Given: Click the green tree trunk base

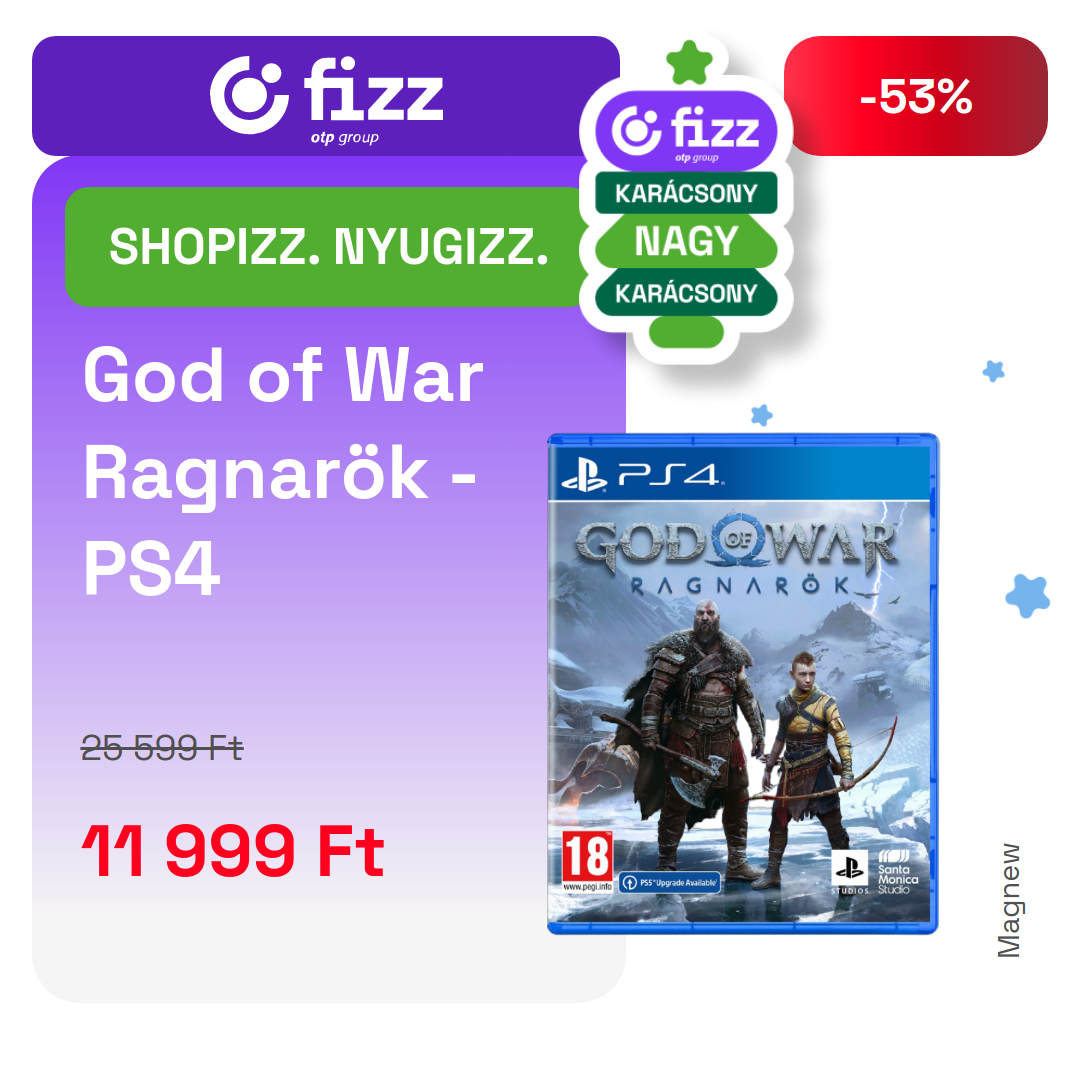Looking at the screenshot, I should click(x=686, y=331).
